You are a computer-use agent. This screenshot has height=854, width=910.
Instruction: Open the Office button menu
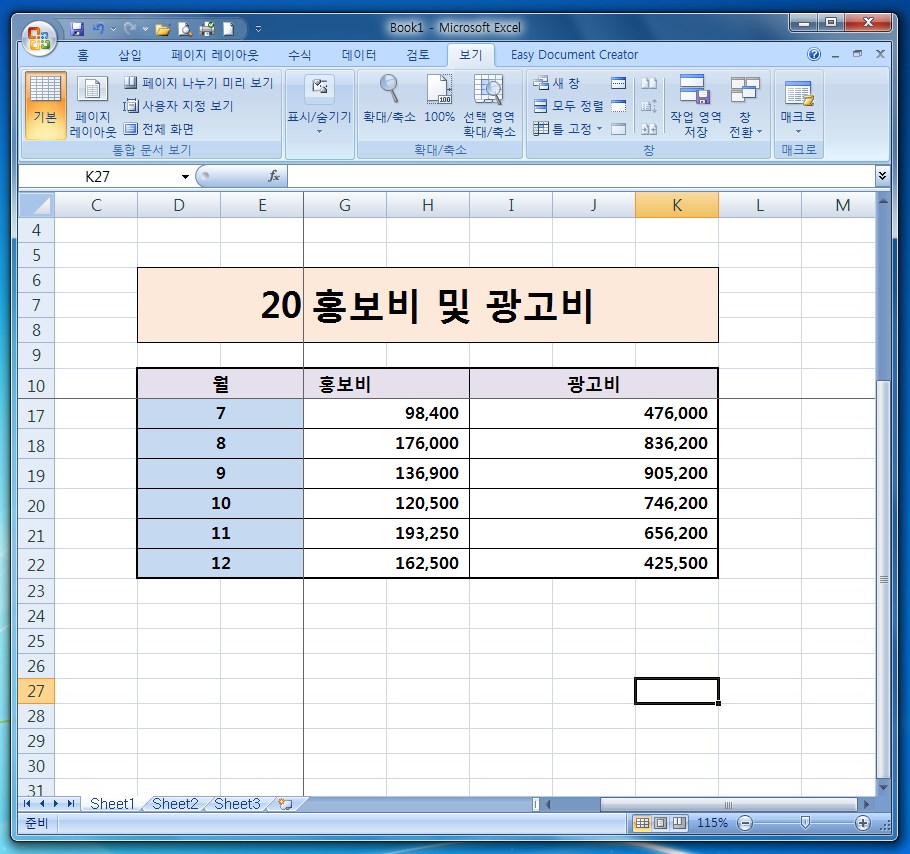coord(39,38)
